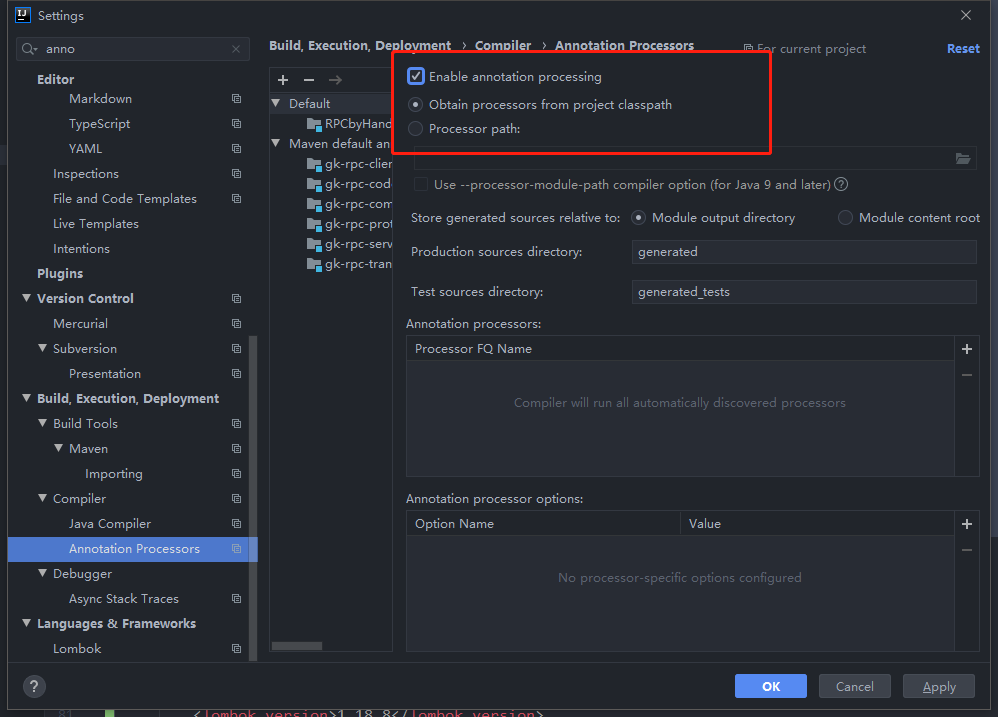This screenshot has width=998, height=717.
Task: Collapse the Maven tree node
Action: [59, 448]
